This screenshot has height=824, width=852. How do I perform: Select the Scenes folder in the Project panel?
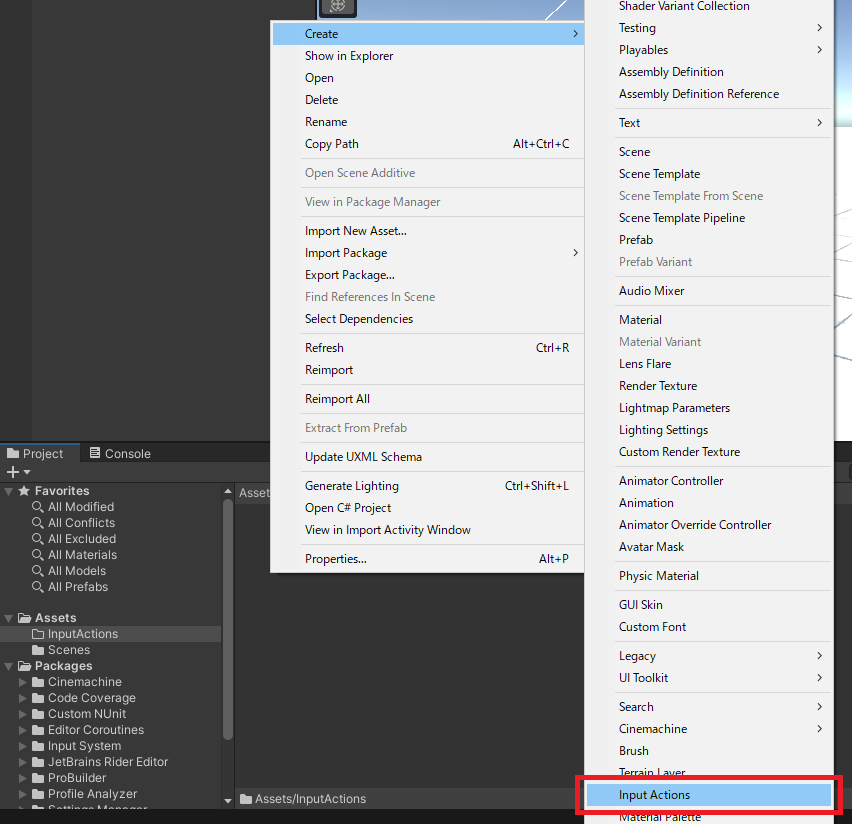(67, 649)
